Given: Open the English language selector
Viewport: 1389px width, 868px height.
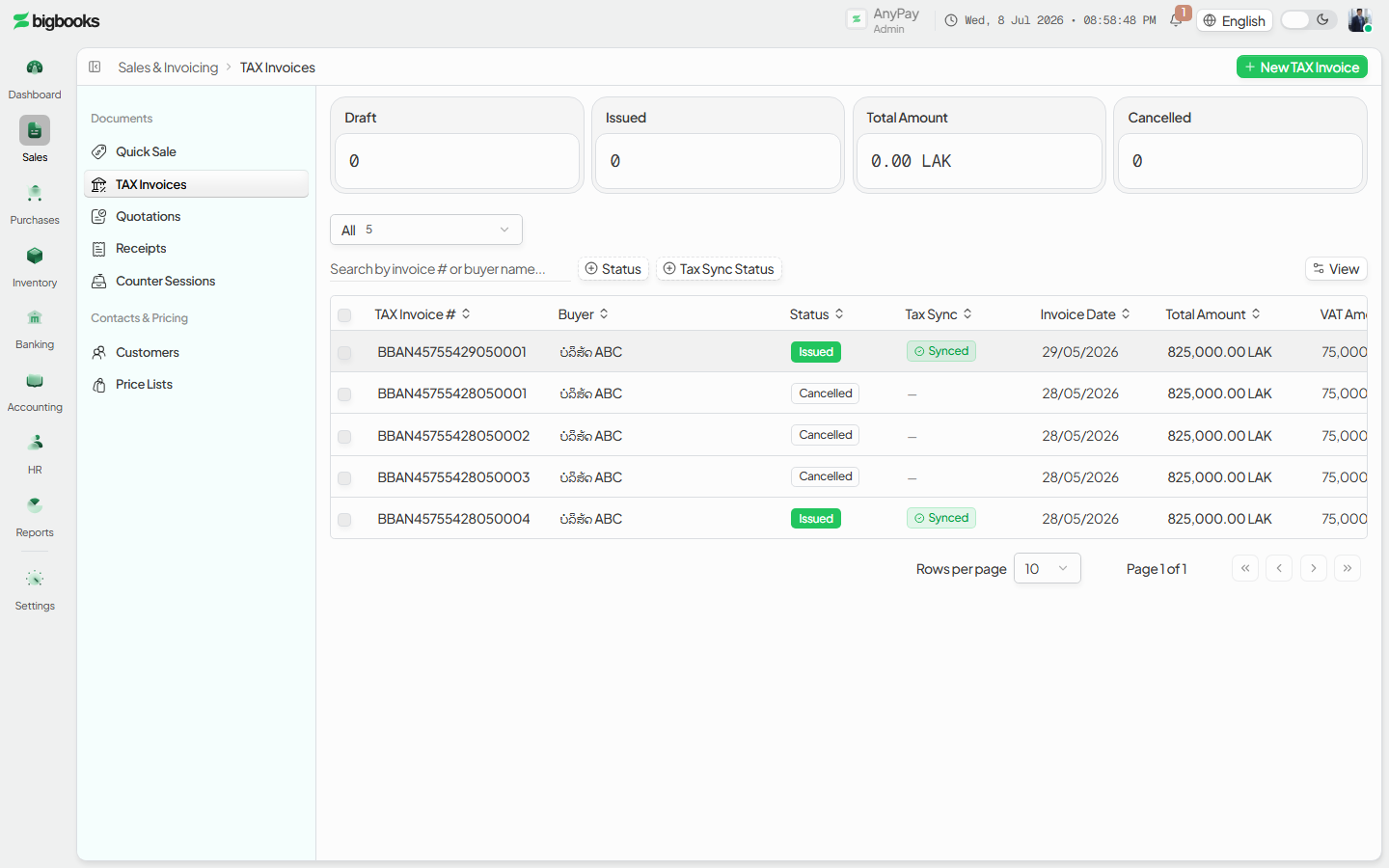Looking at the screenshot, I should pyautogui.click(x=1235, y=20).
